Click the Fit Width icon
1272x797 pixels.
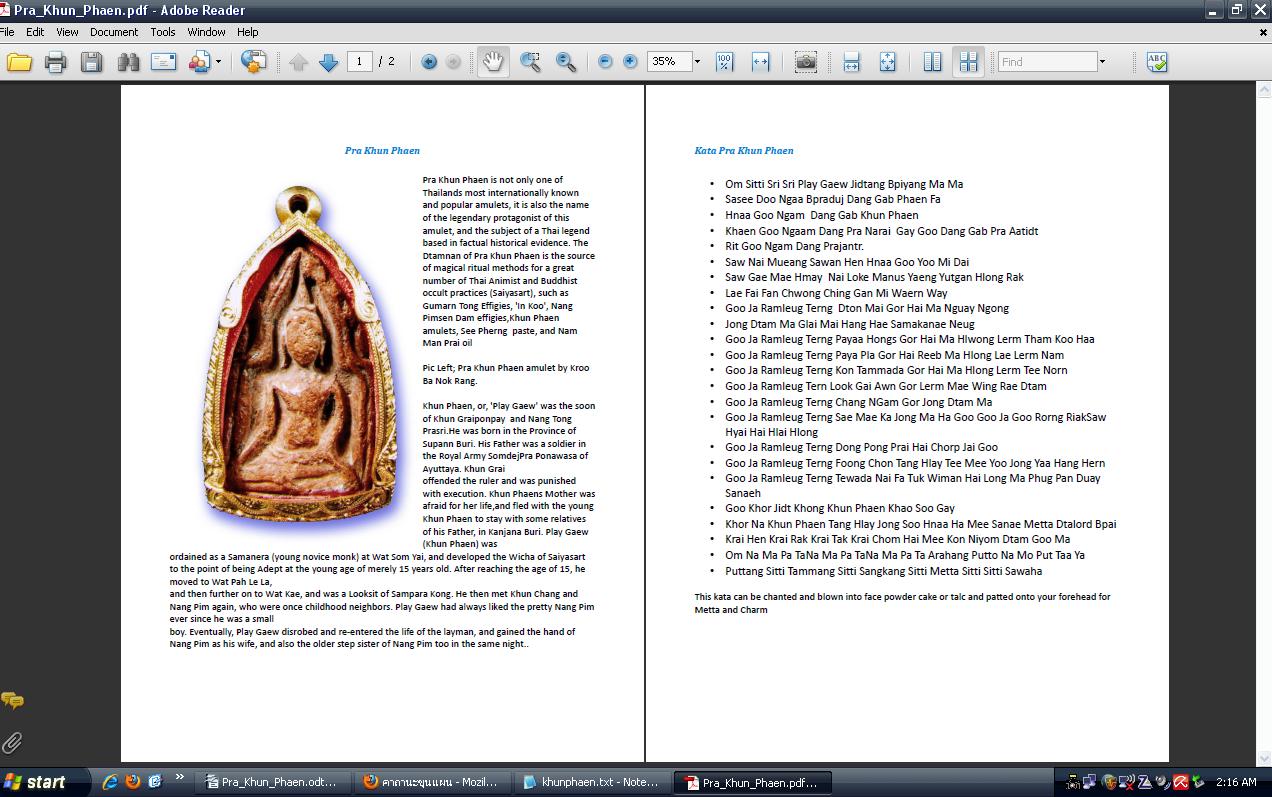pyautogui.click(x=760, y=62)
